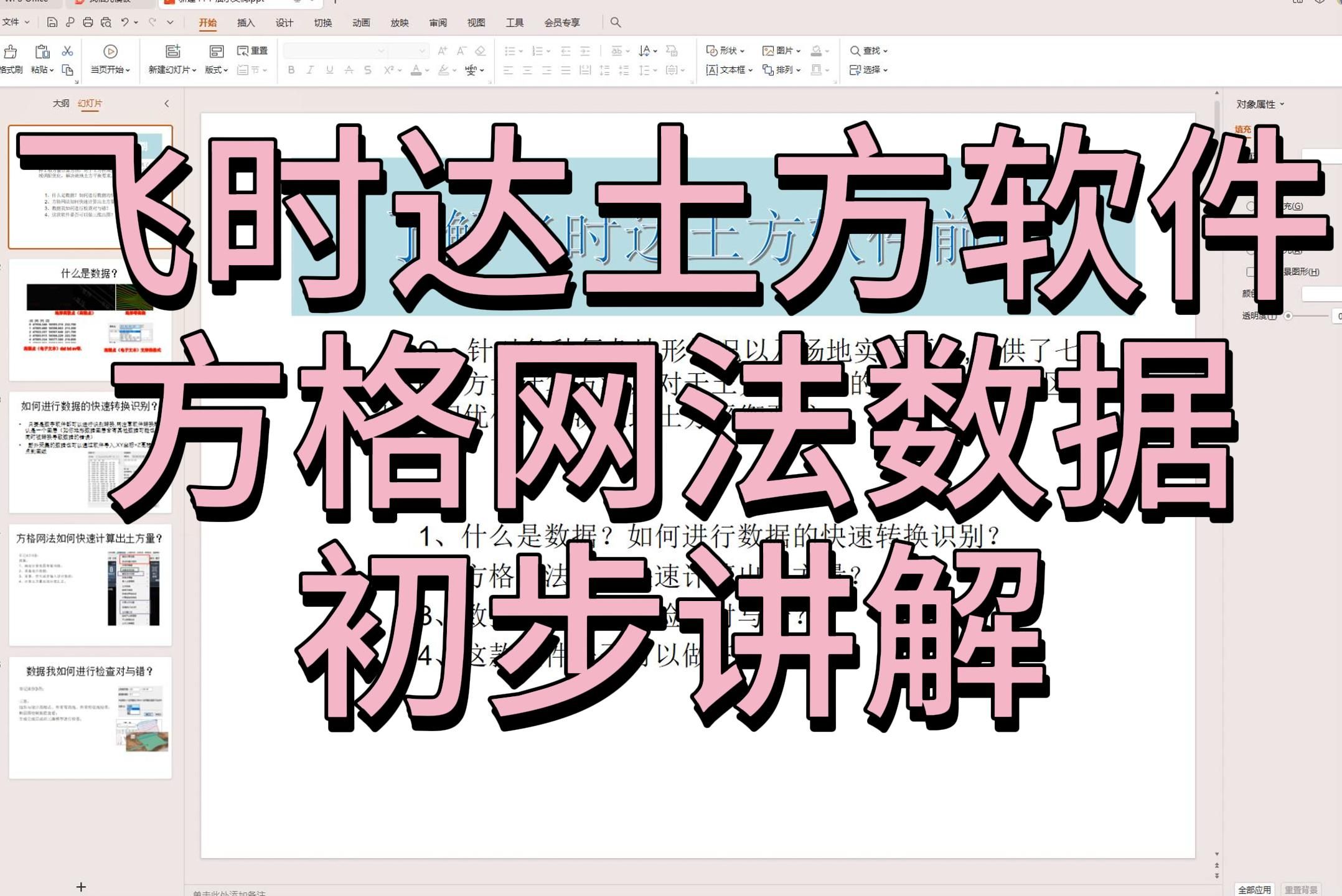Open the 文件 menu dropdown
This screenshot has height=896, width=1342.
click(16, 22)
